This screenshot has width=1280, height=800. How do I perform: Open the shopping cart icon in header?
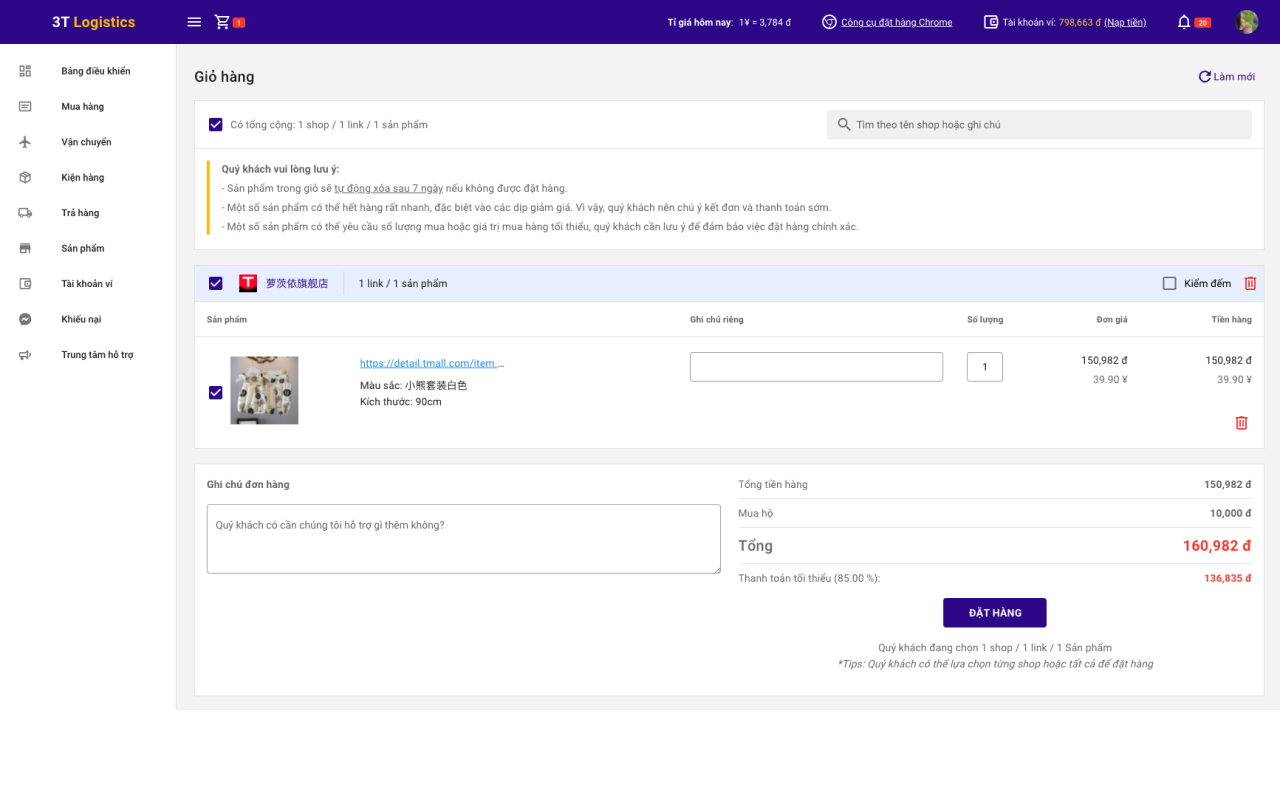coord(222,22)
